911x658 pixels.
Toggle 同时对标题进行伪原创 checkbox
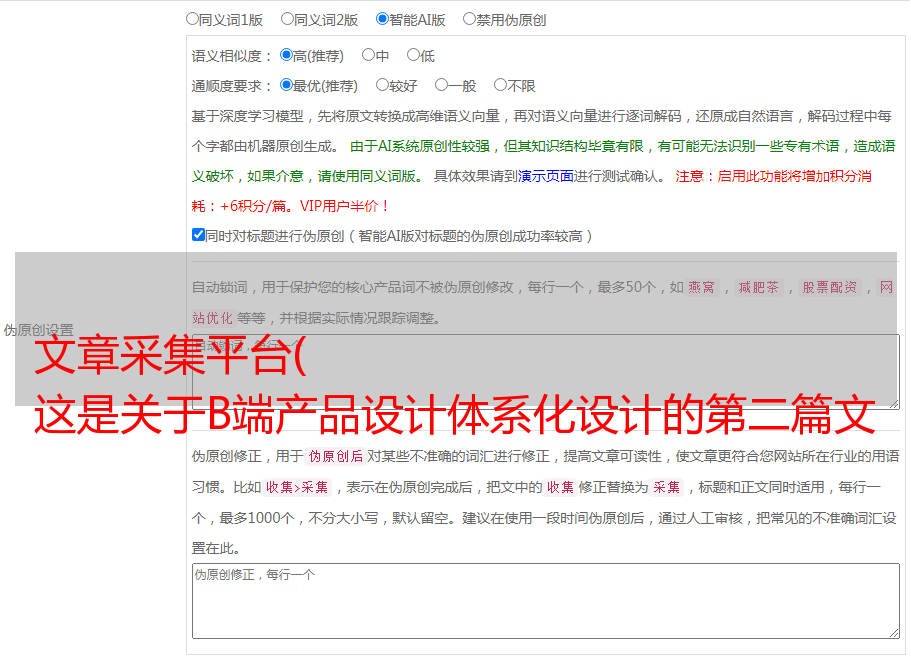click(198, 235)
